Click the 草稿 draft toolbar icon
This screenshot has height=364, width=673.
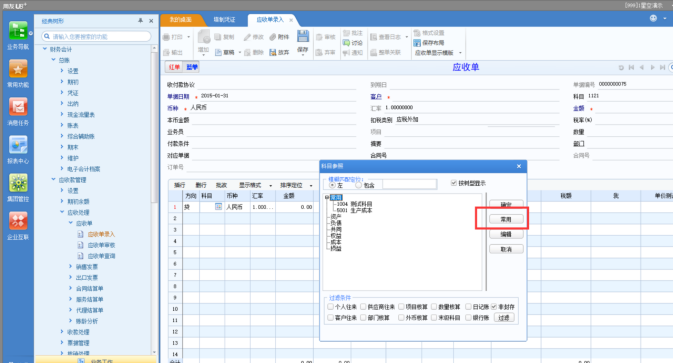tap(218, 52)
